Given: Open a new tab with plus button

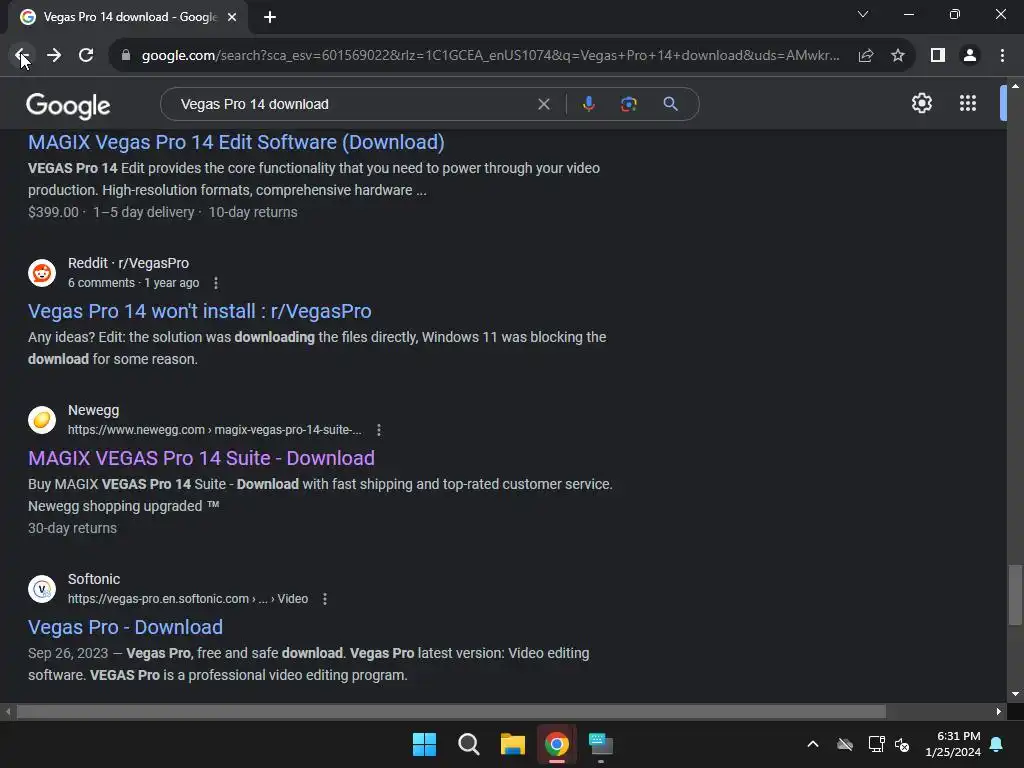Looking at the screenshot, I should click(x=270, y=17).
